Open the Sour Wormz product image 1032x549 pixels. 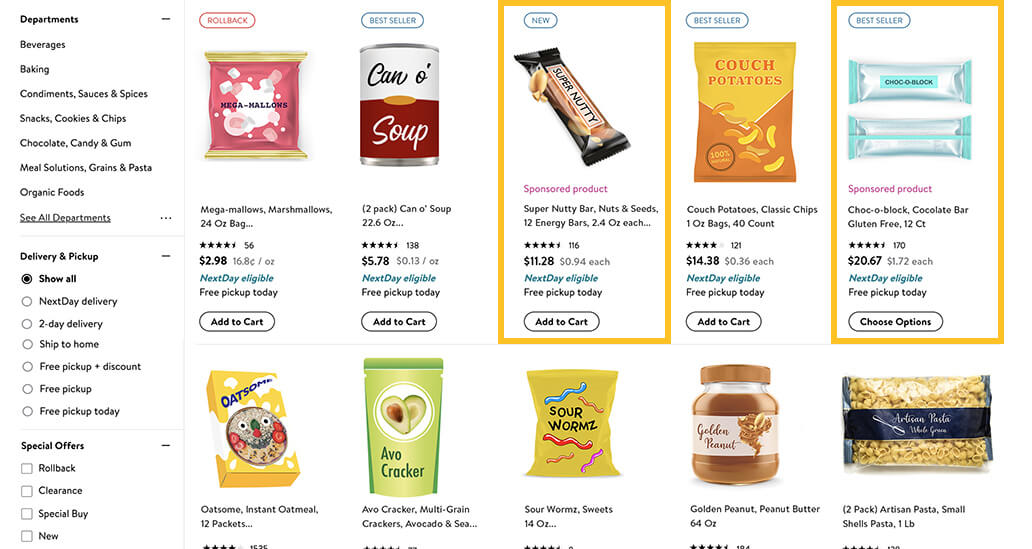click(x=571, y=421)
